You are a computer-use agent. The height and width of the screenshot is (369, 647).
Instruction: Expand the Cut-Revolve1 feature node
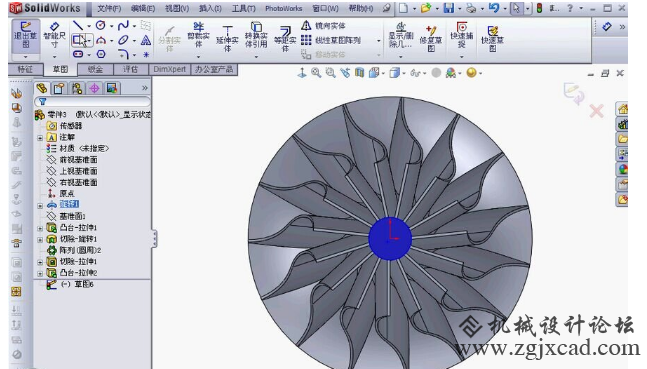[40, 239]
